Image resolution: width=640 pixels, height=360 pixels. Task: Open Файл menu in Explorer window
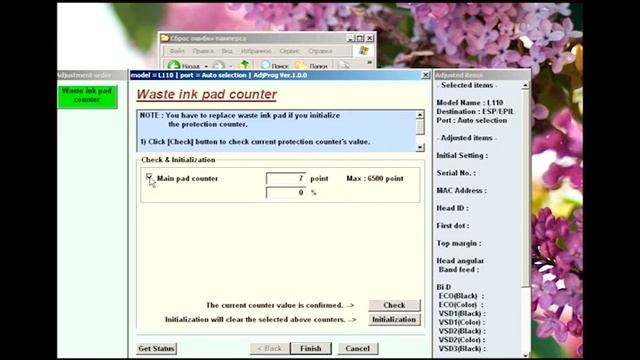pos(177,51)
